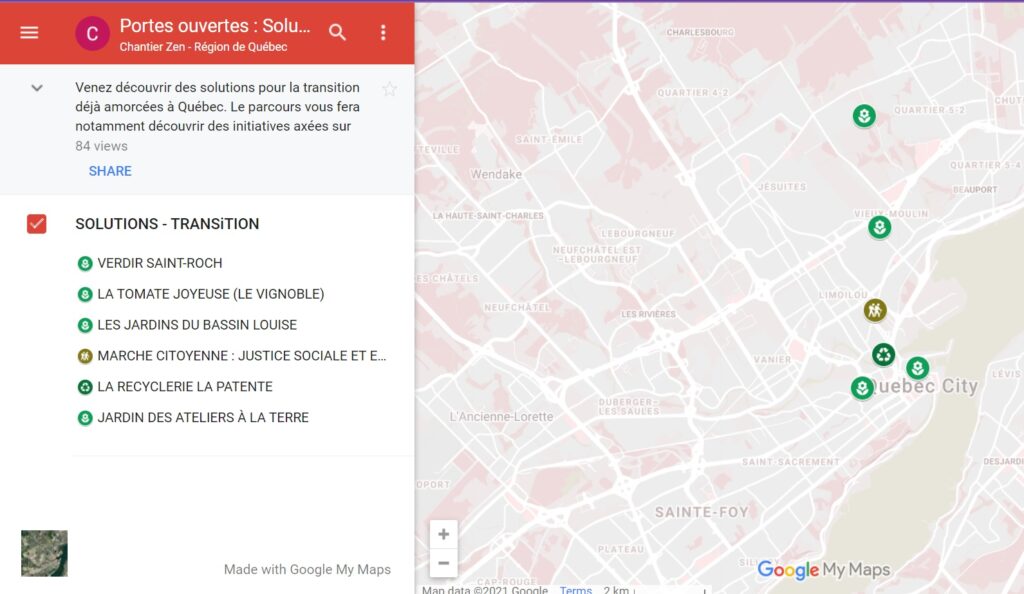The width and height of the screenshot is (1024, 594).
Task: Click the Wendake label on the map
Action: 496,174
